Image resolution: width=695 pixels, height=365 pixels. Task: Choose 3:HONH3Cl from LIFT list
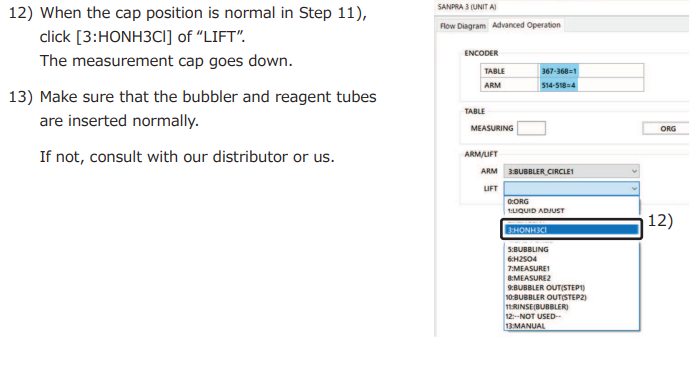pos(571,230)
